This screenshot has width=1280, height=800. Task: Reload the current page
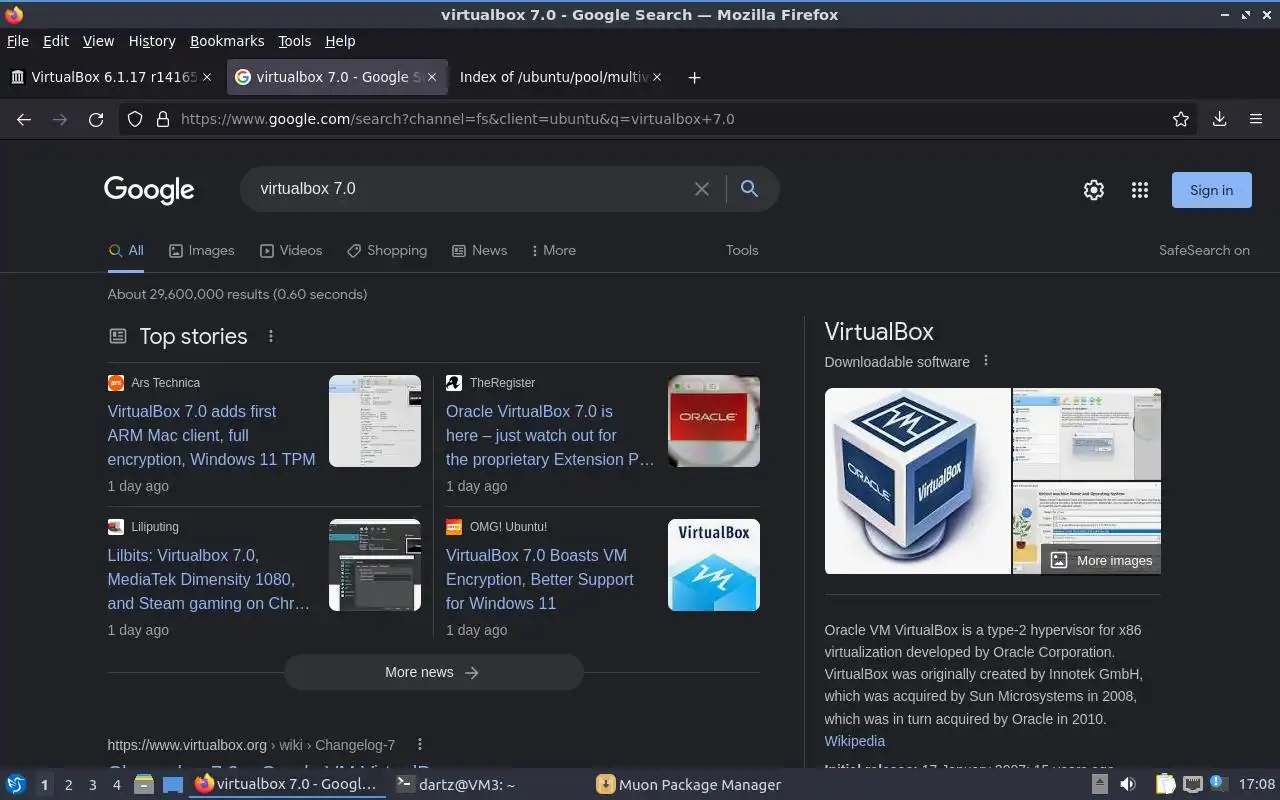click(96, 119)
